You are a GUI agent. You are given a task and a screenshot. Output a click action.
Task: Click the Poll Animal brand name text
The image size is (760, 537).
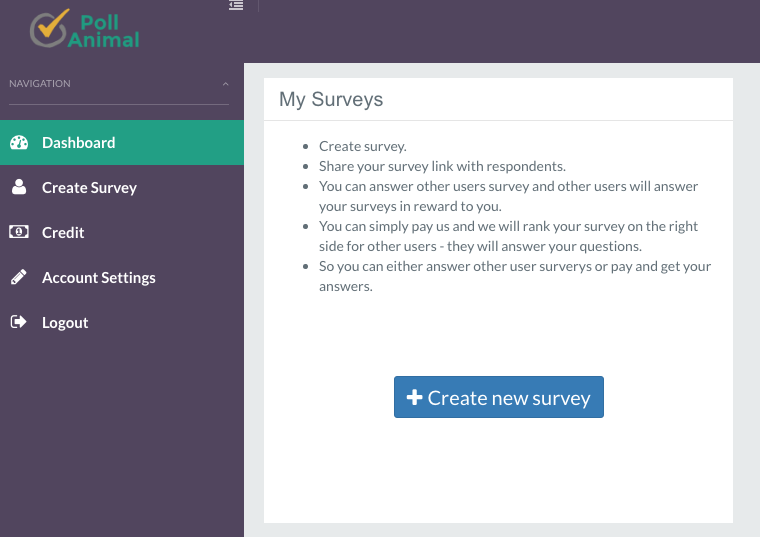104,31
